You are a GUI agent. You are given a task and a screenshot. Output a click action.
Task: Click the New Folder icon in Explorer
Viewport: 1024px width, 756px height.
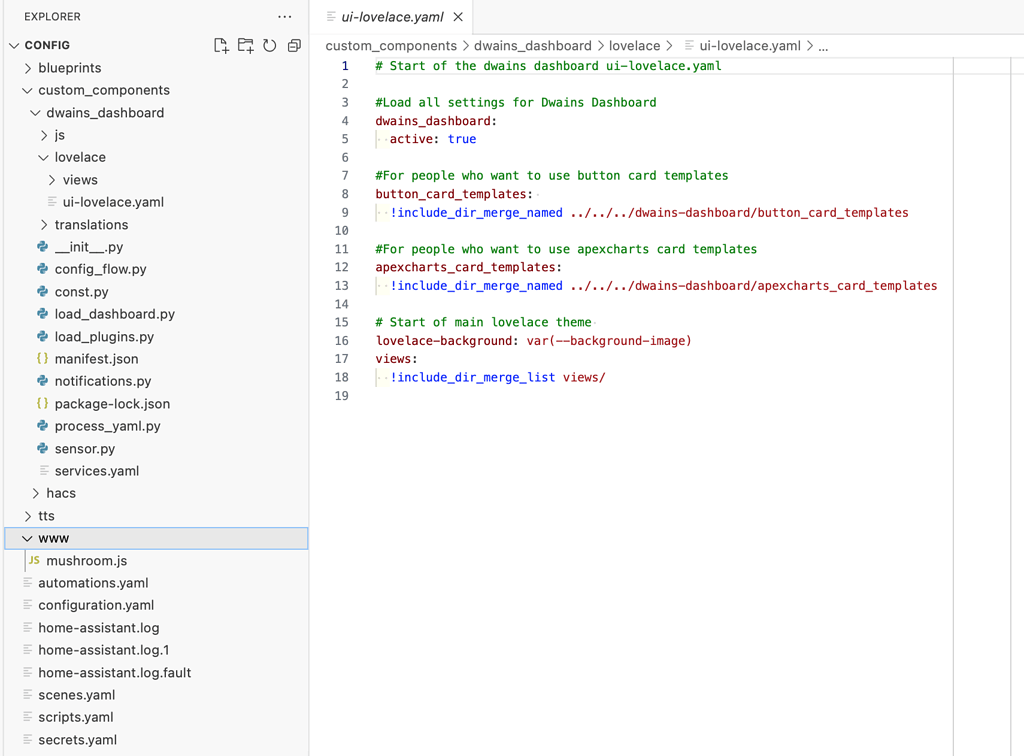pos(246,45)
